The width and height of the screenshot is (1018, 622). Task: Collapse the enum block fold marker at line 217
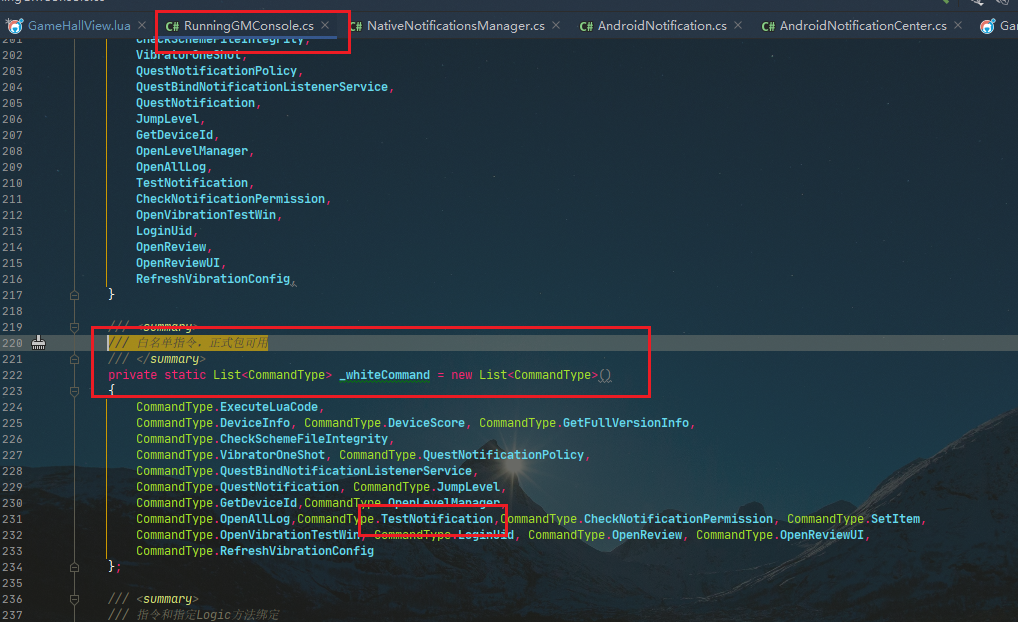(75, 295)
